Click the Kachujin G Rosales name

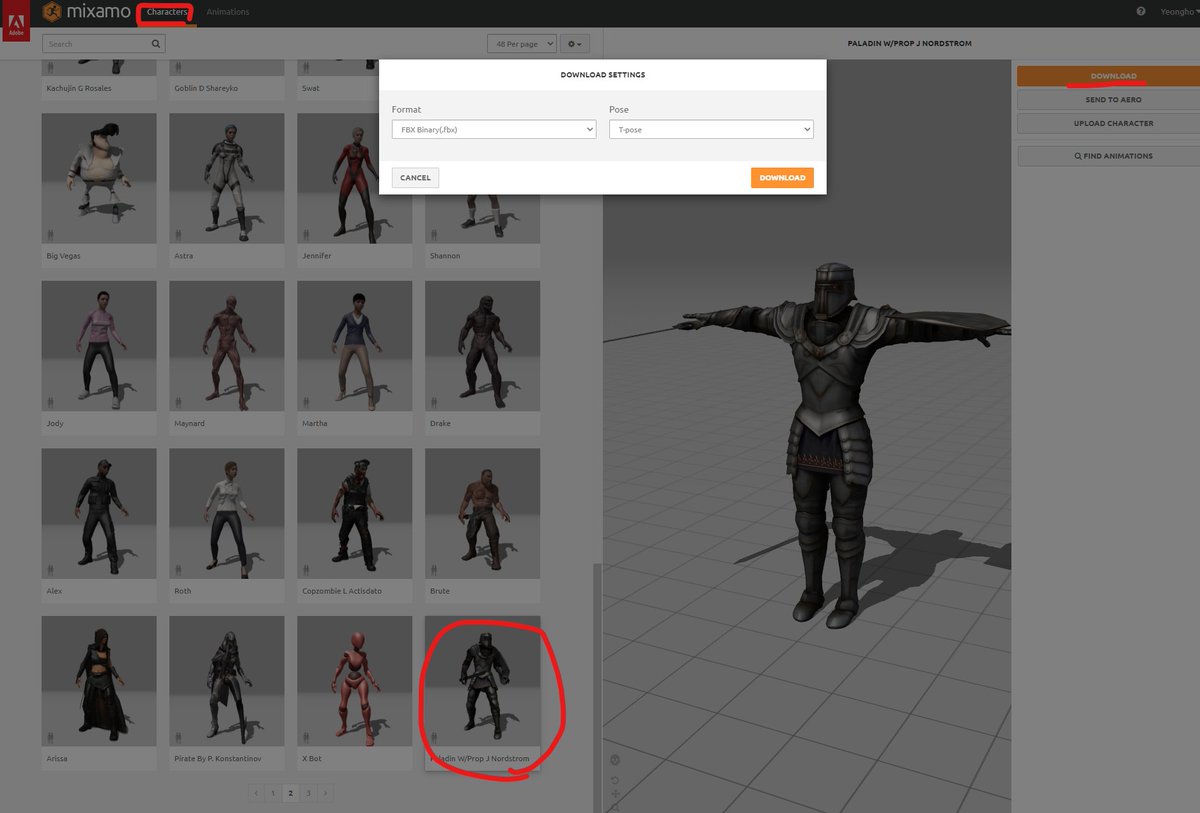coord(79,88)
